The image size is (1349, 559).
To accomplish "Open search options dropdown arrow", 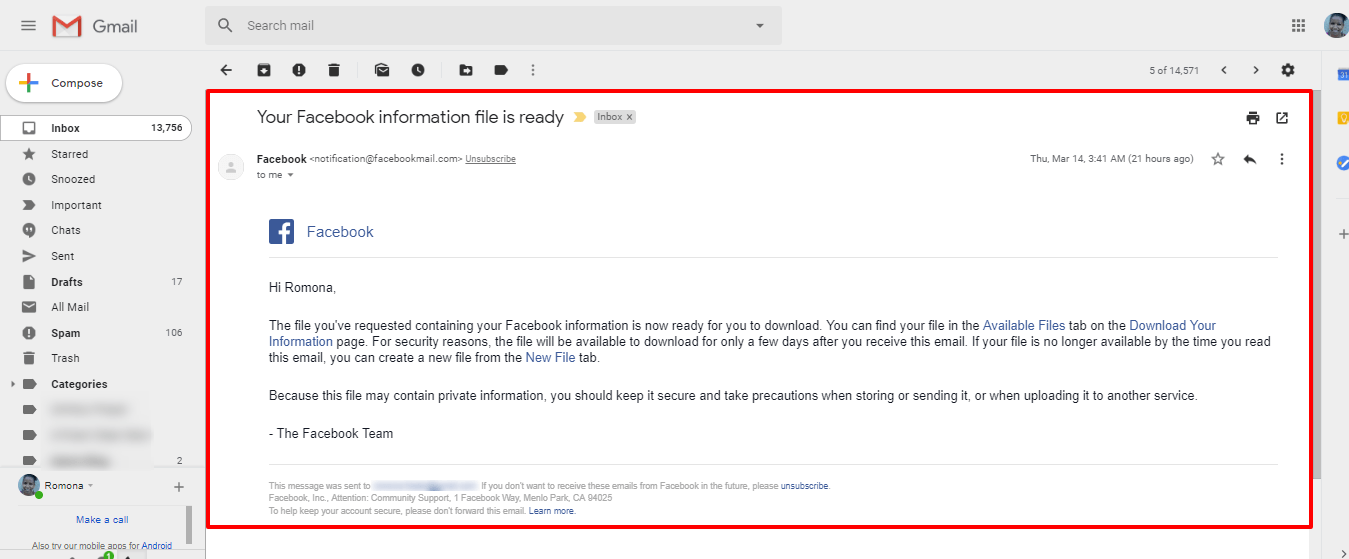I will click(759, 26).
